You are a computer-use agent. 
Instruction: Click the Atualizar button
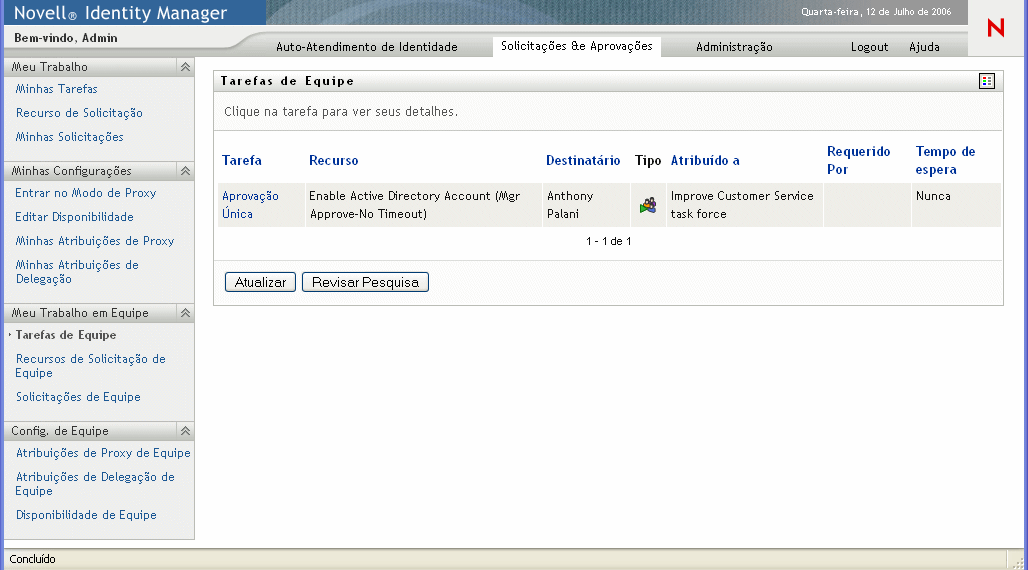point(260,283)
